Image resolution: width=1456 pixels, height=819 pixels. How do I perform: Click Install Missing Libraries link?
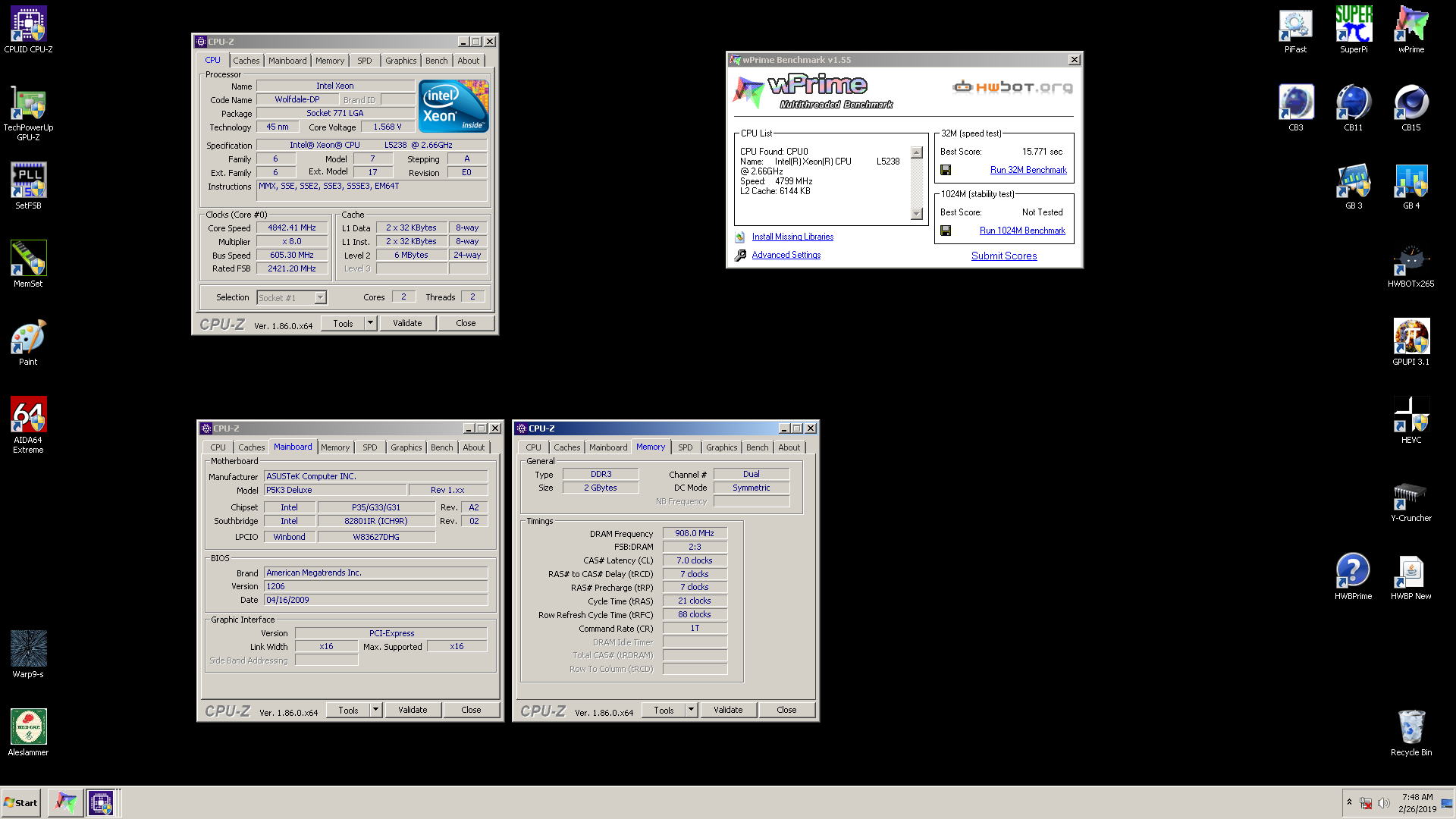click(x=792, y=237)
